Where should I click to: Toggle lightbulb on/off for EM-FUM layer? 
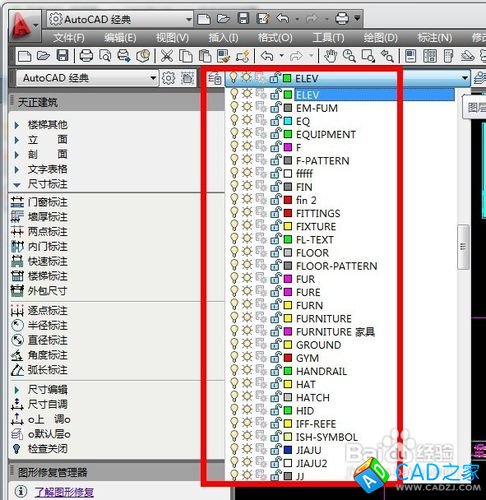tap(234, 107)
